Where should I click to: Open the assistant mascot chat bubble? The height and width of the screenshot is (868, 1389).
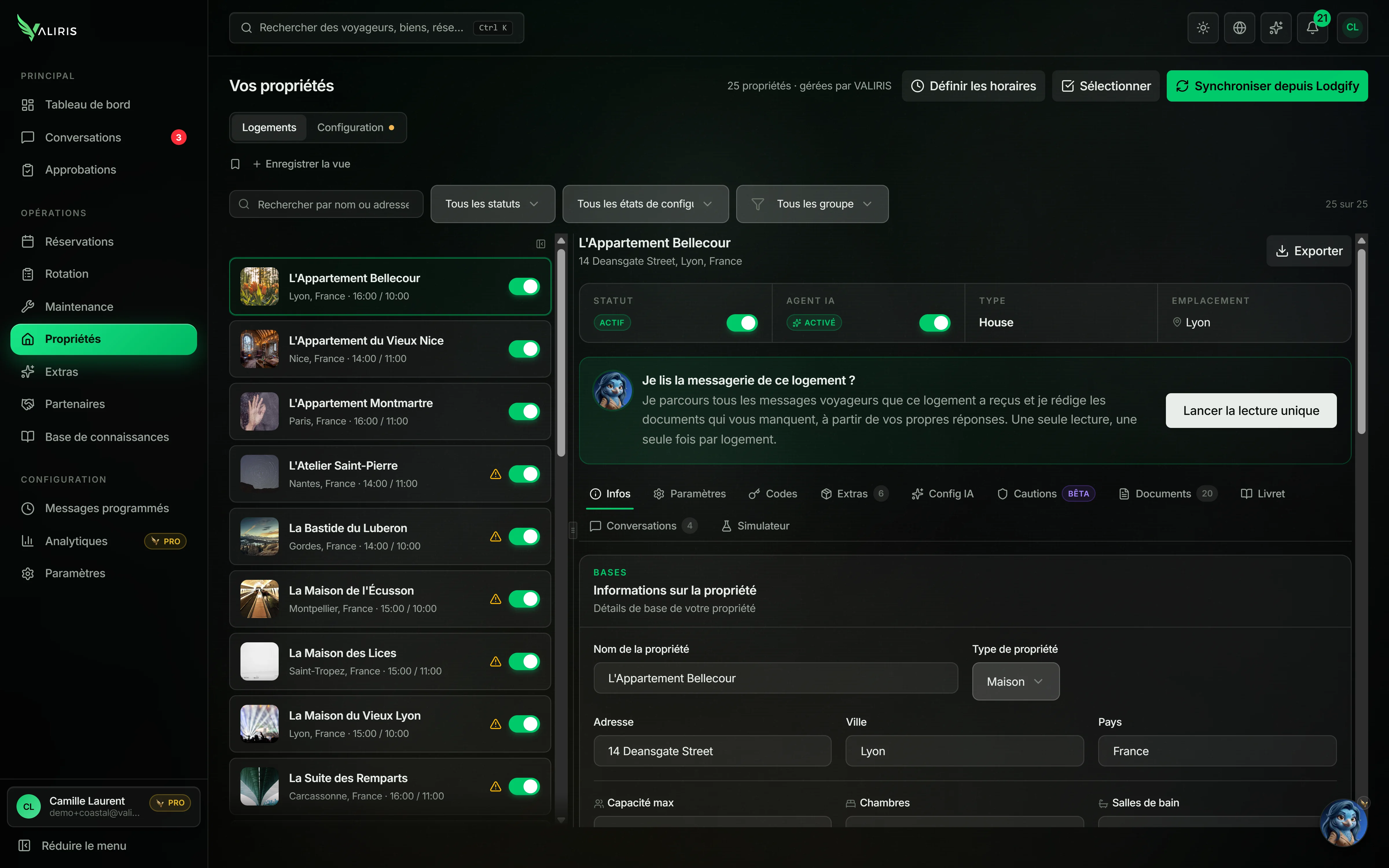click(x=1343, y=822)
